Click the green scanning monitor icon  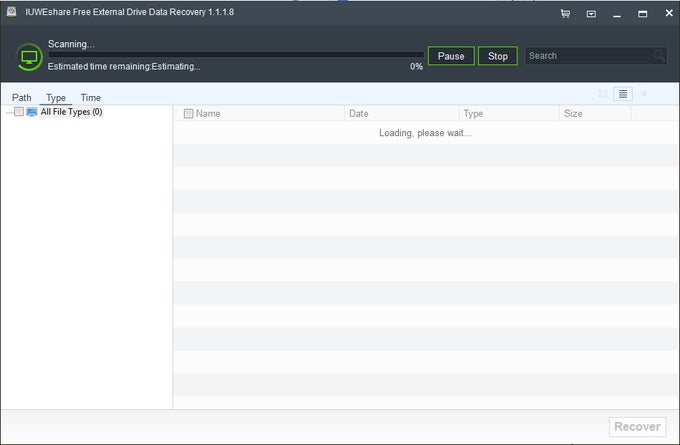pos(29,57)
